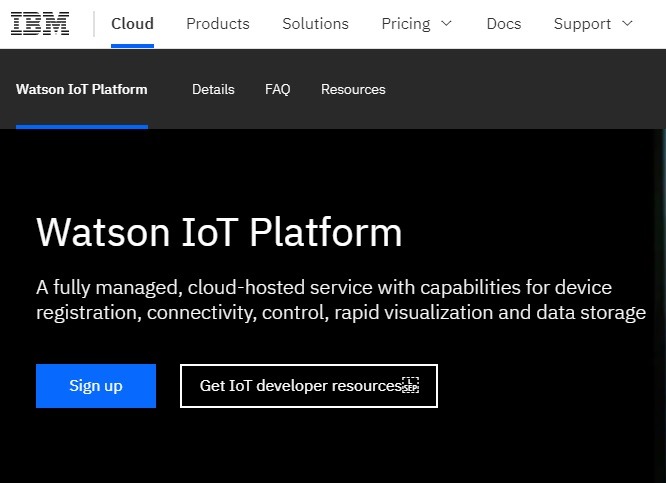Open the Cloud tab in top navigation
This screenshot has height=483, width=666.
[132, 24]
